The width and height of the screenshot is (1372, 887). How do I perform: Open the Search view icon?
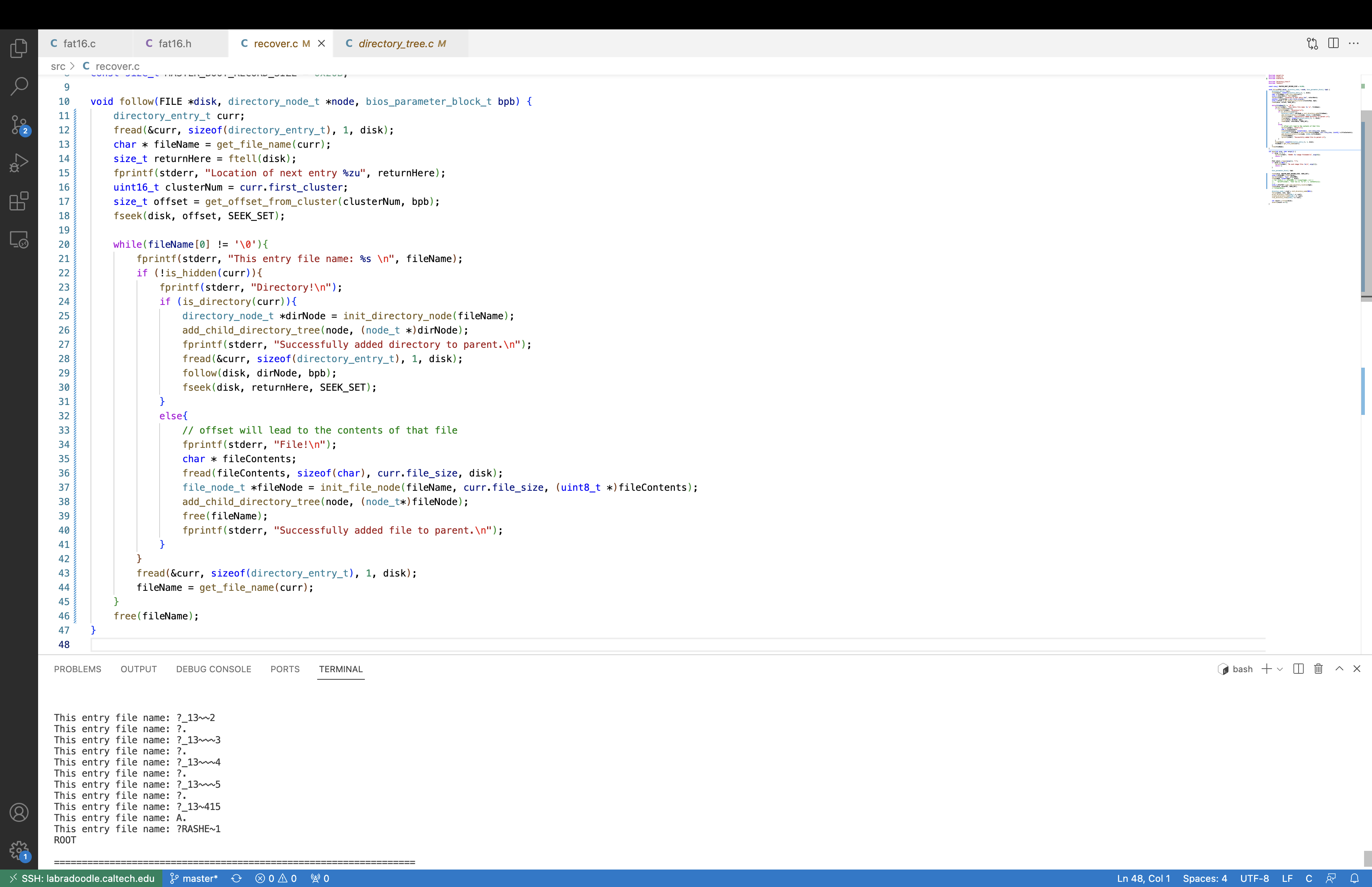point(19,87)
